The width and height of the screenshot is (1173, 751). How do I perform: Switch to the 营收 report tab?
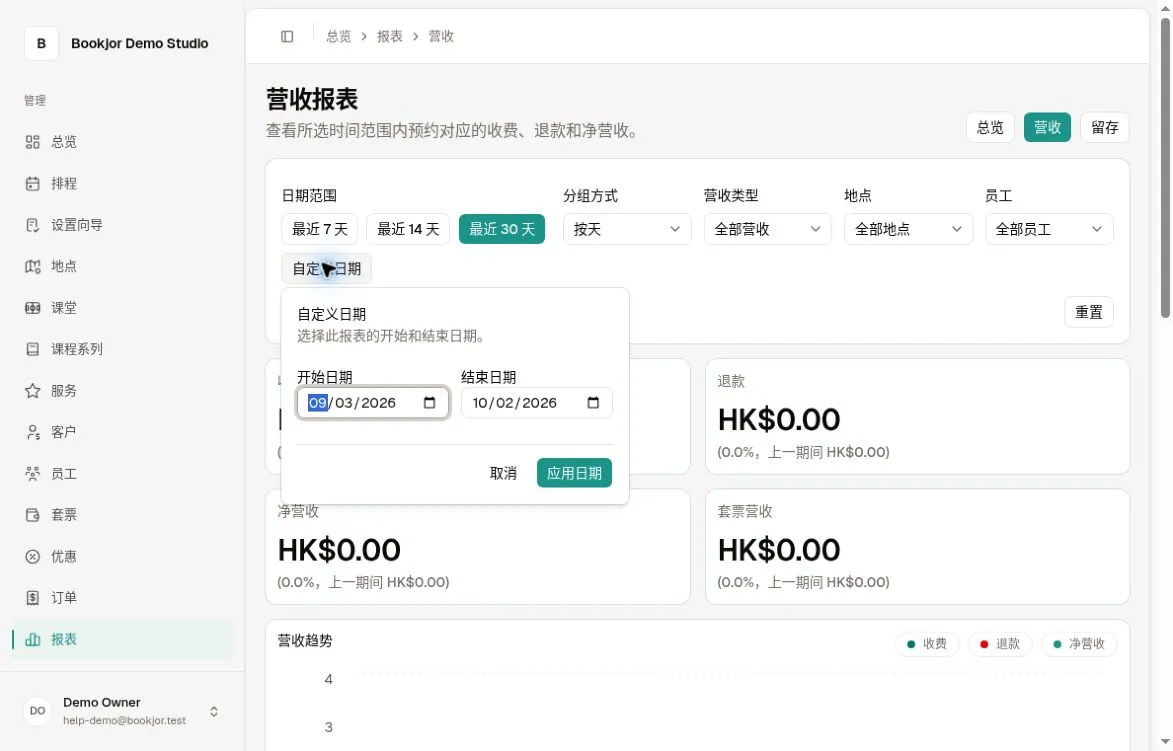[1047, 127]
